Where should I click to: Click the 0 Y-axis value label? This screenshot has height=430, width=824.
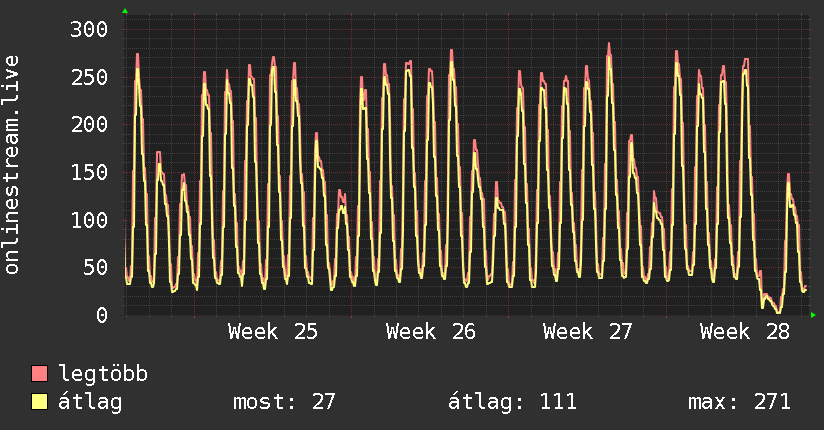pos(102,315)
